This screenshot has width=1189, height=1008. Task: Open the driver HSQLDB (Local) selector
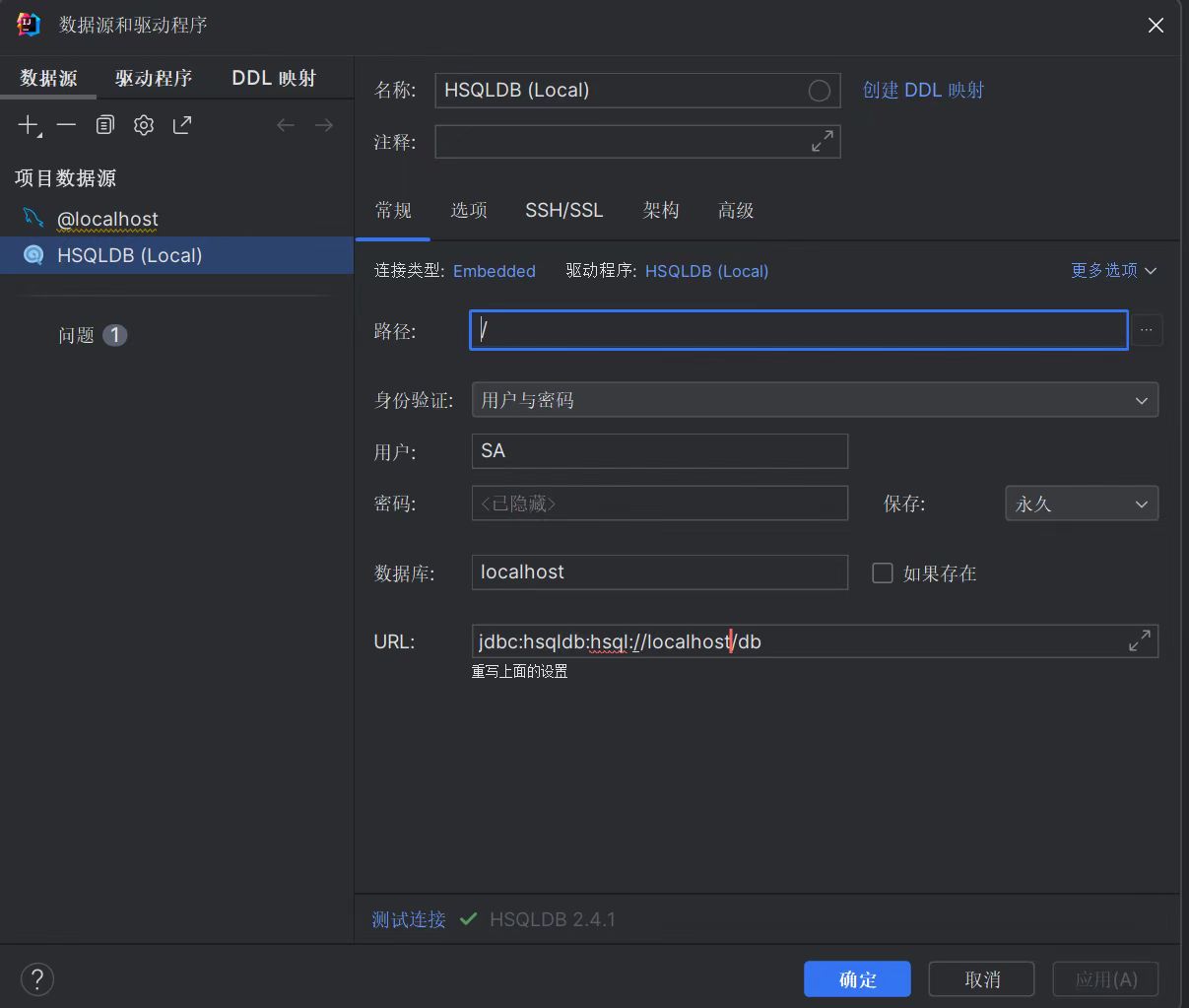(706, 271)
